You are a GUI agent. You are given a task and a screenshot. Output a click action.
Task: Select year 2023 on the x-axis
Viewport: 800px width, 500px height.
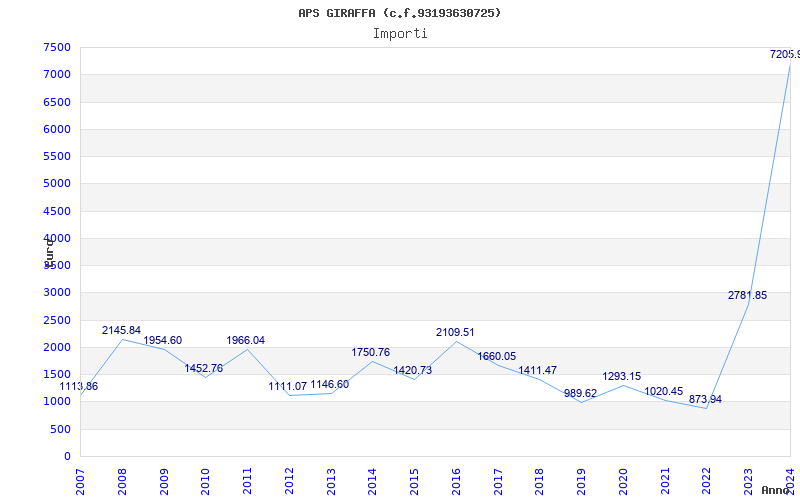coord(748,480)
